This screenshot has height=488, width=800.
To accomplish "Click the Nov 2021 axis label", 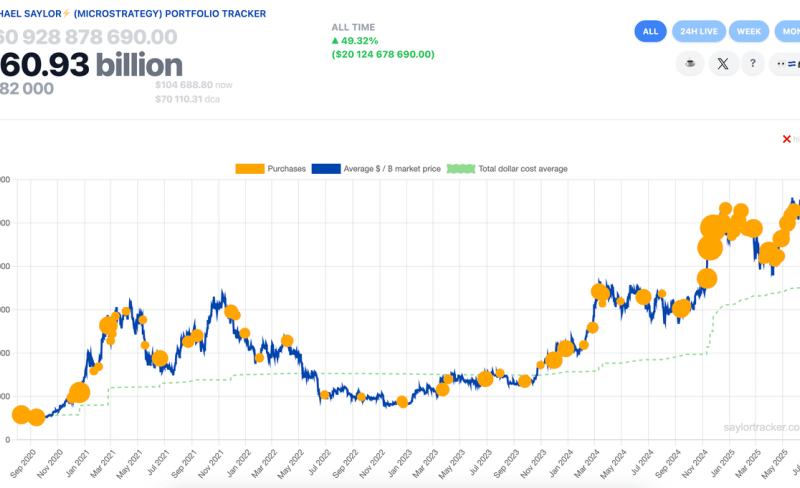I will pos(211,463).
